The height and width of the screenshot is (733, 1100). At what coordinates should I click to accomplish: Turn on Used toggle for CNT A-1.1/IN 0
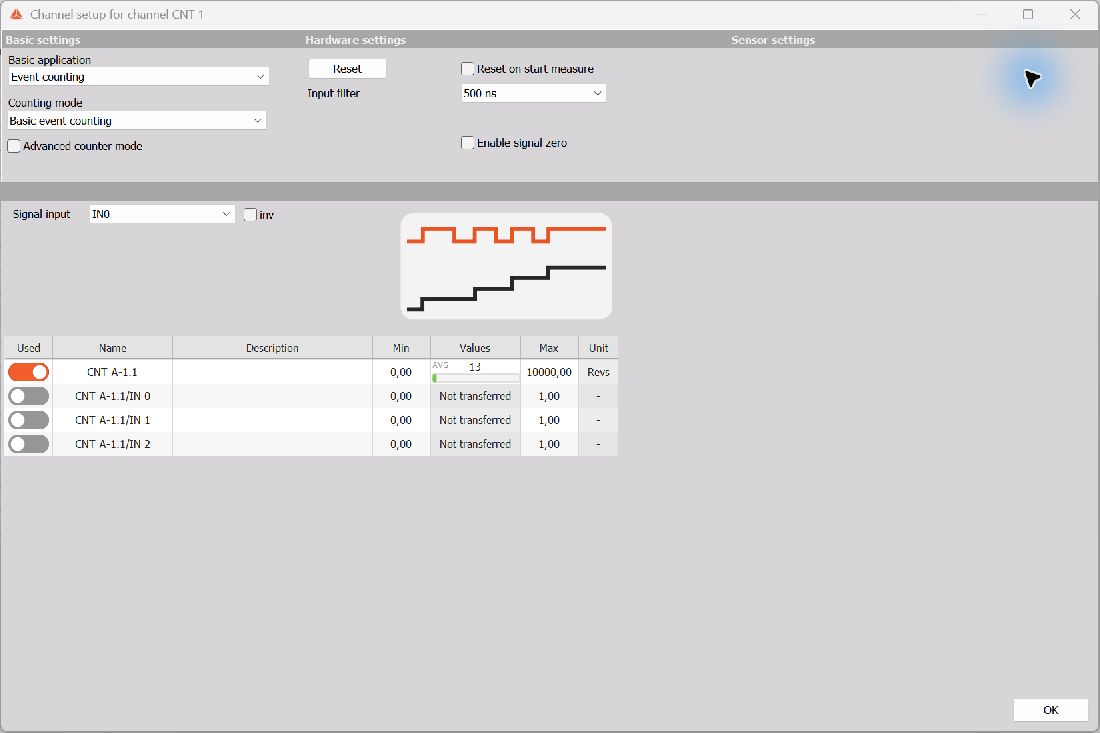tap(28, 396)
